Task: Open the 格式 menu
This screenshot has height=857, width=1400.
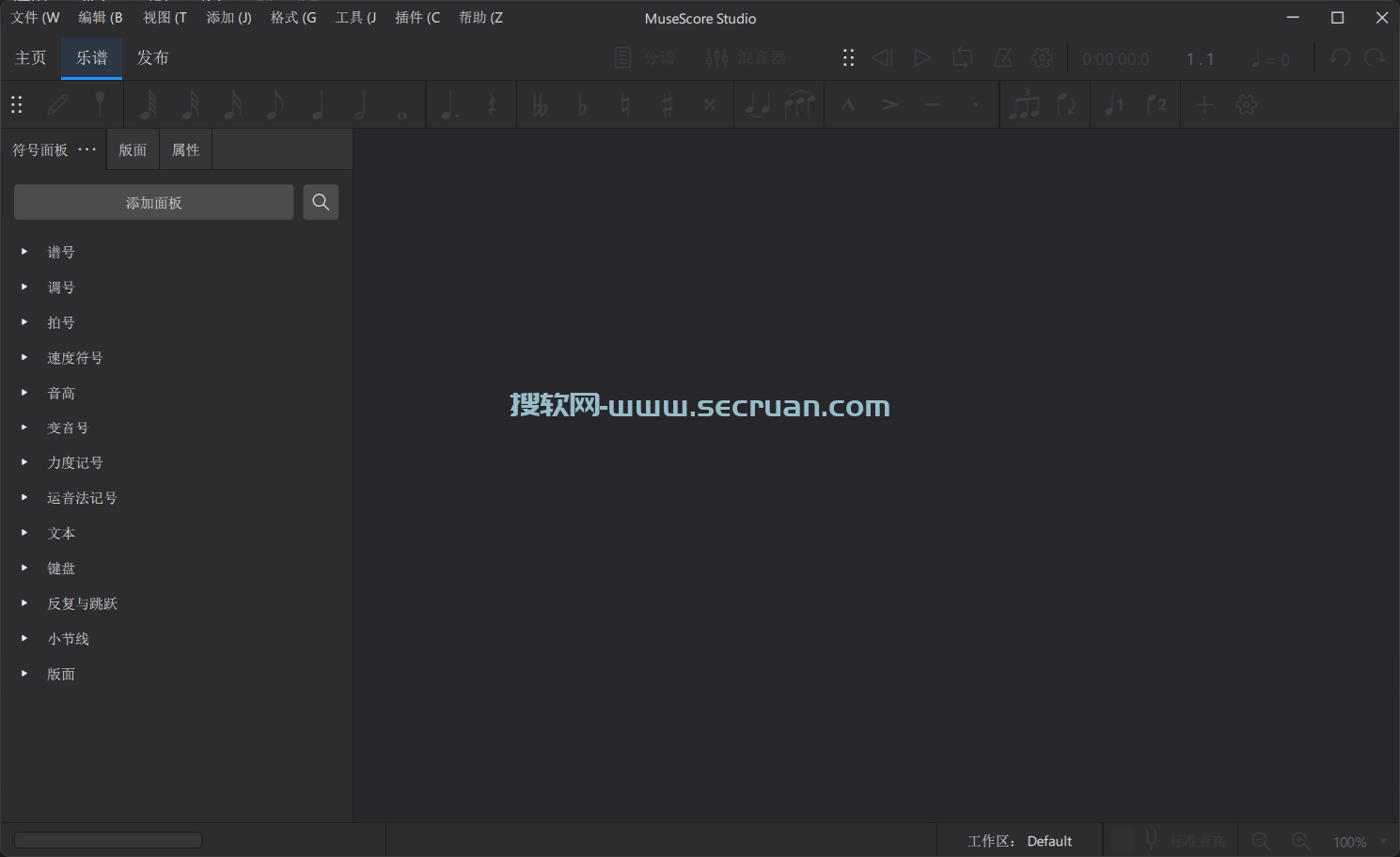Action: tap(293, 18)
